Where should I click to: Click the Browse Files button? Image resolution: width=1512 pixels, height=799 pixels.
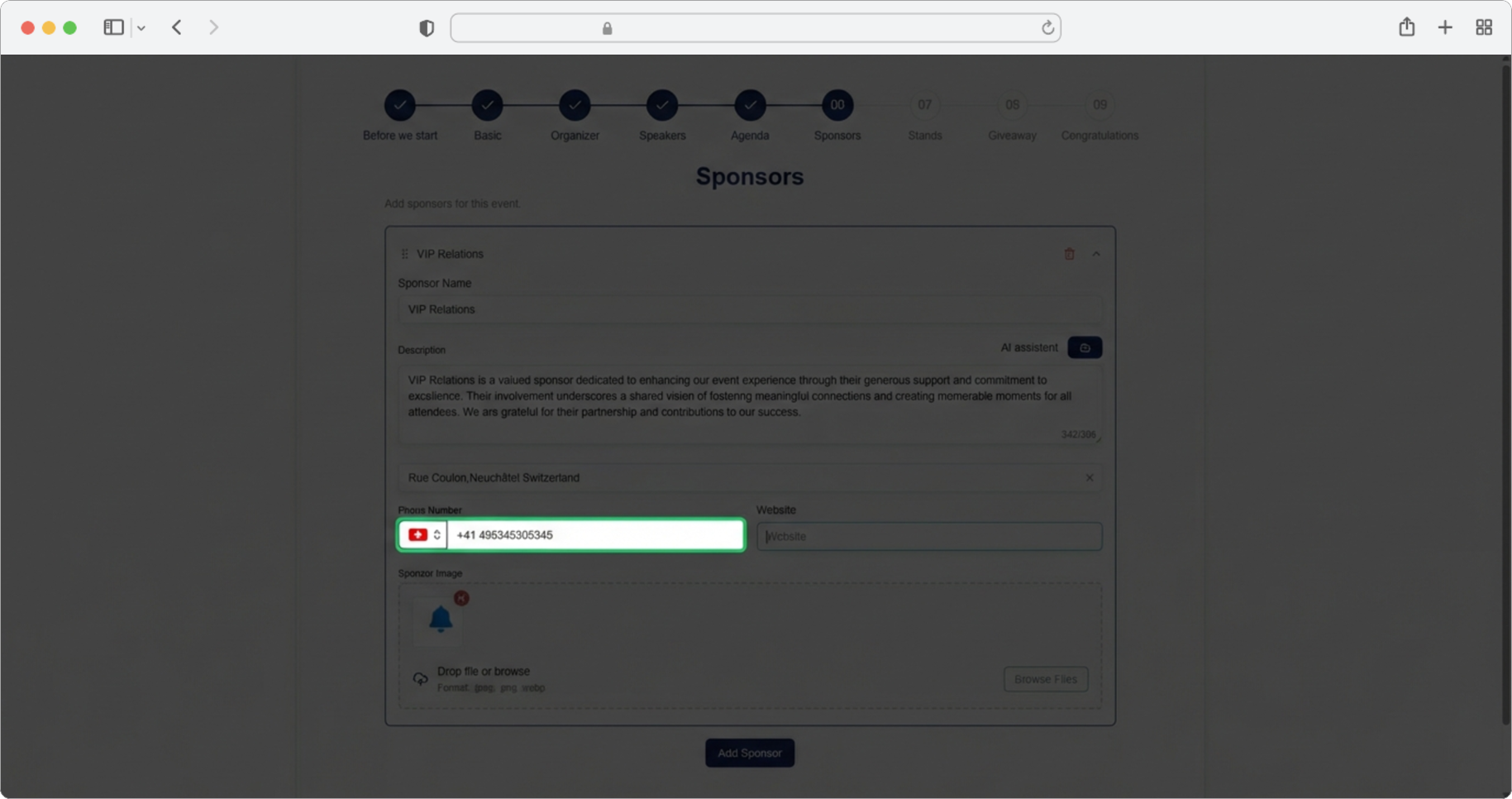1046,679
